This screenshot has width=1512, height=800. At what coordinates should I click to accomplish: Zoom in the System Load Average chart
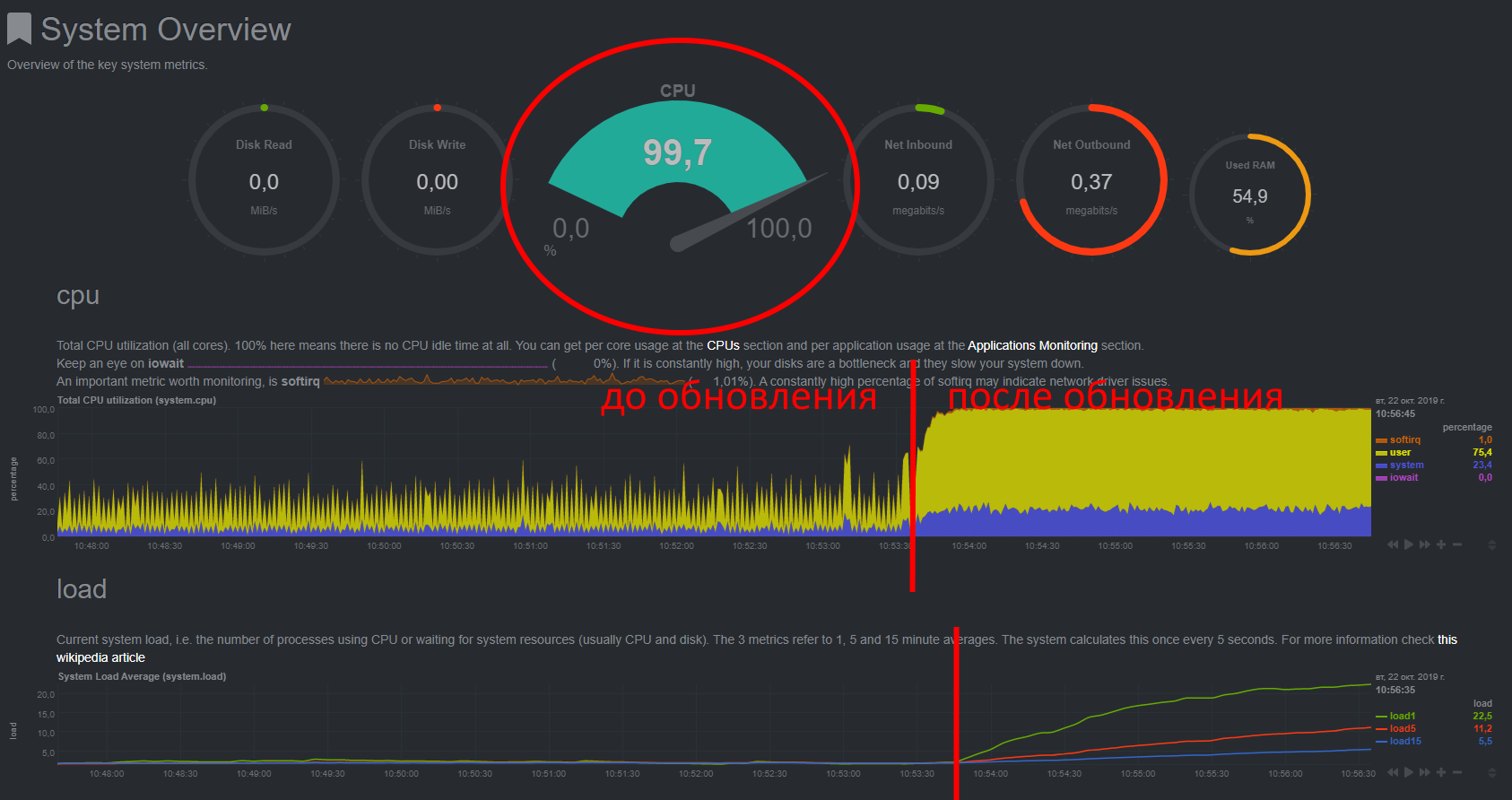point(1441,772)
